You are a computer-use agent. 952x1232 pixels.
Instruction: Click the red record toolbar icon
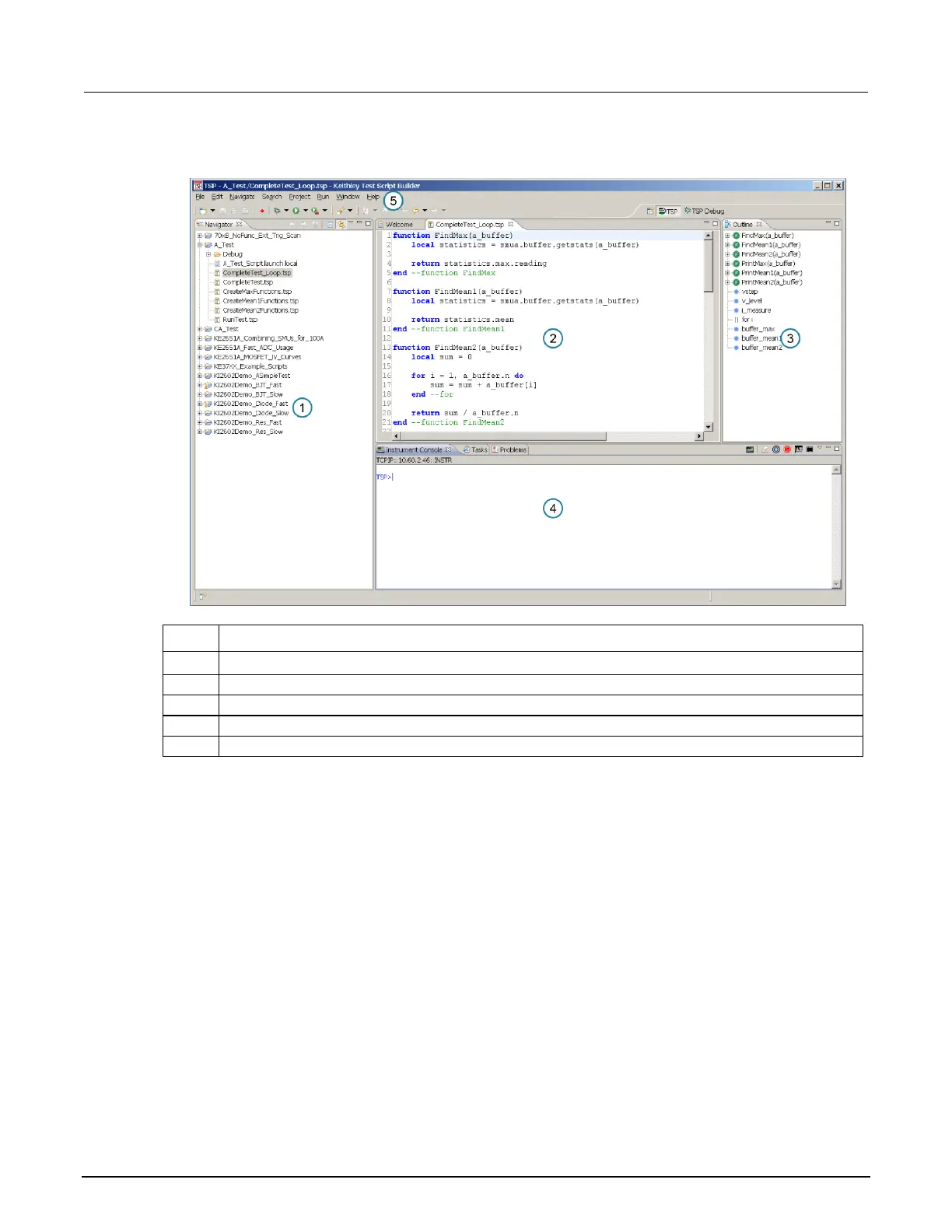tap(262, 211)
